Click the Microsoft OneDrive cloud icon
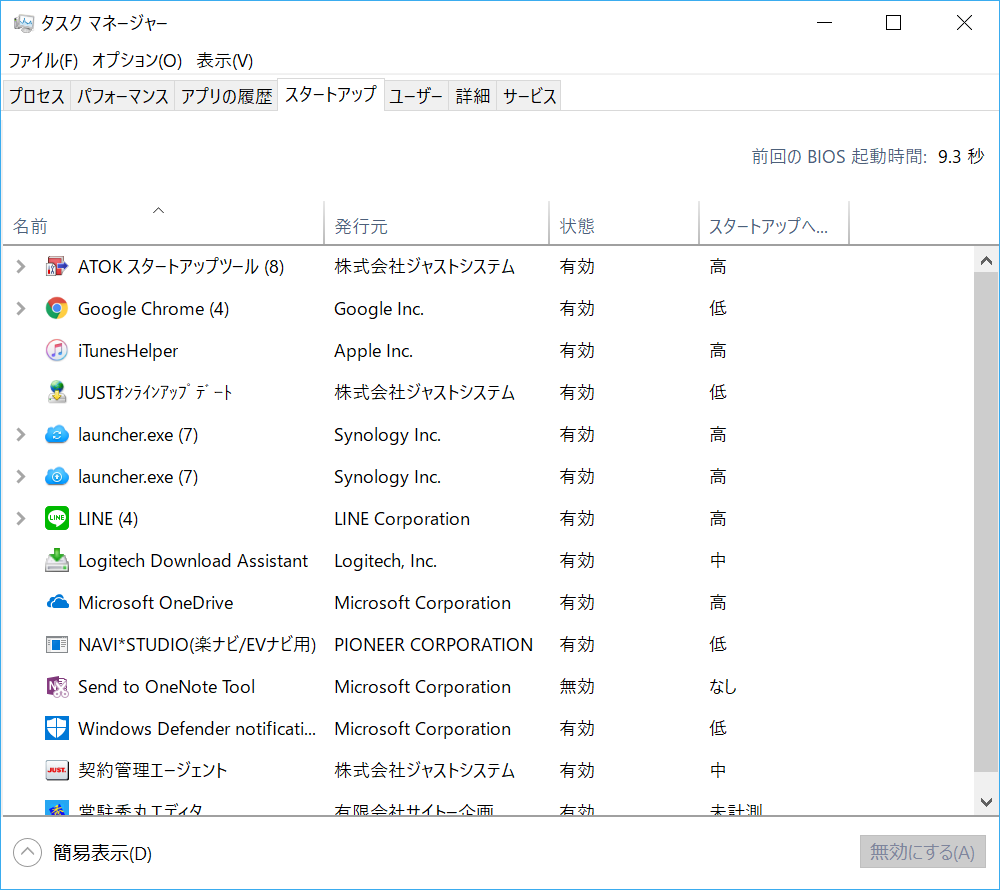 point(57,602)
